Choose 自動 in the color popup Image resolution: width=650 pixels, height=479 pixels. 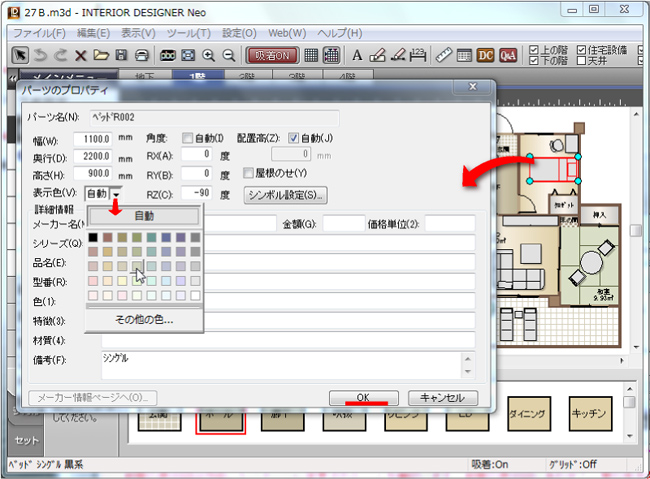[144, 215]
